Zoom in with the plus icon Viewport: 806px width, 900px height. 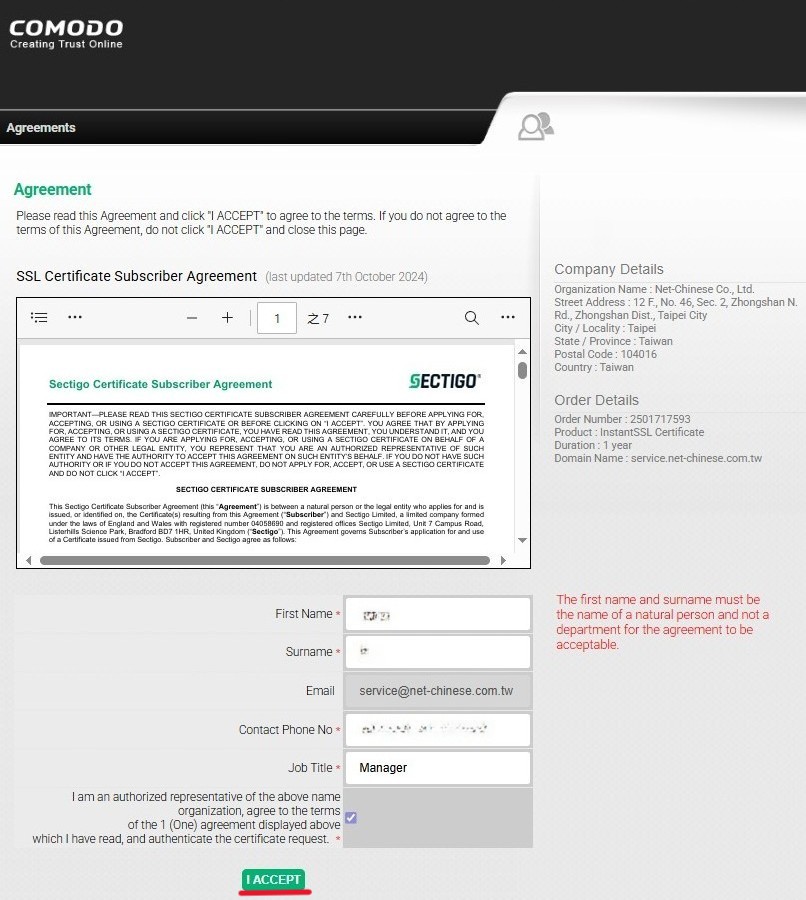(x=227, y=317)
